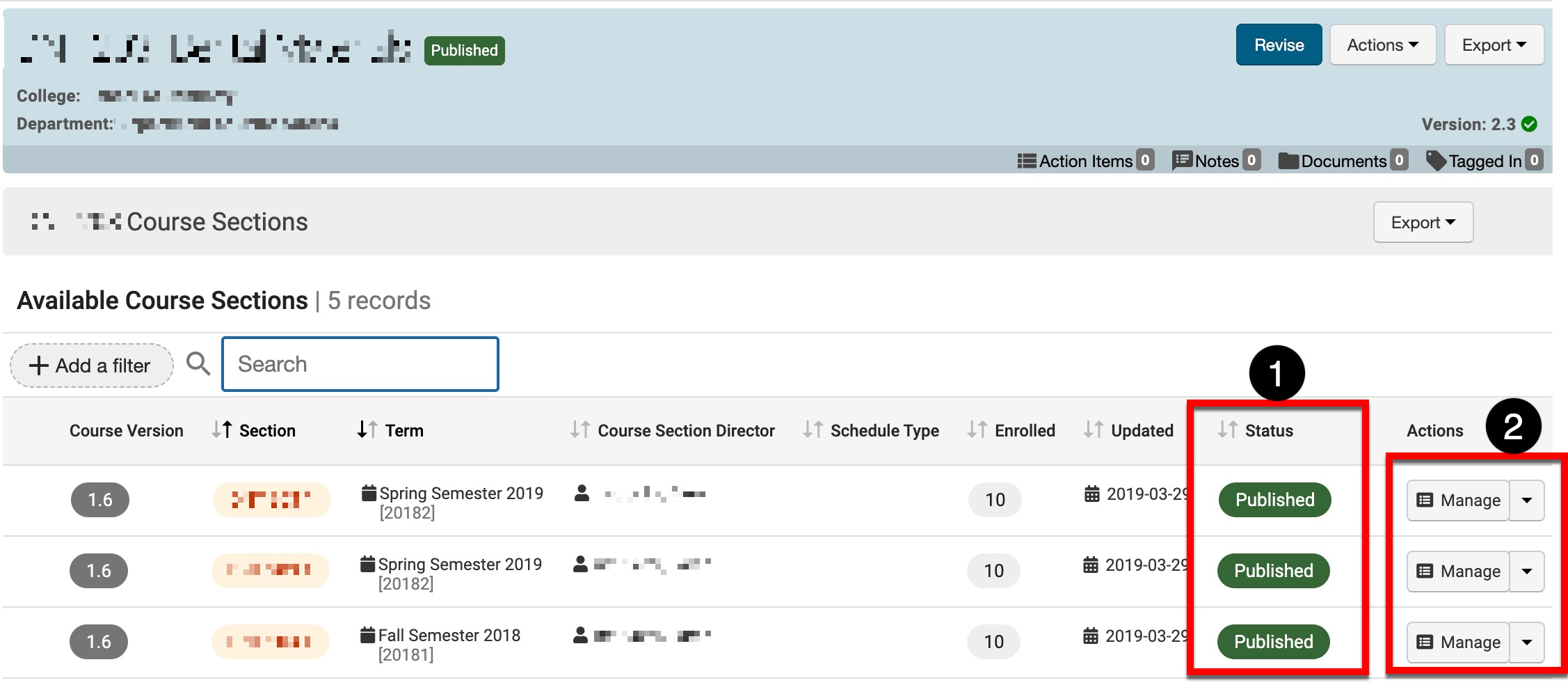Click the blue Revise button

coord(1279,45)
